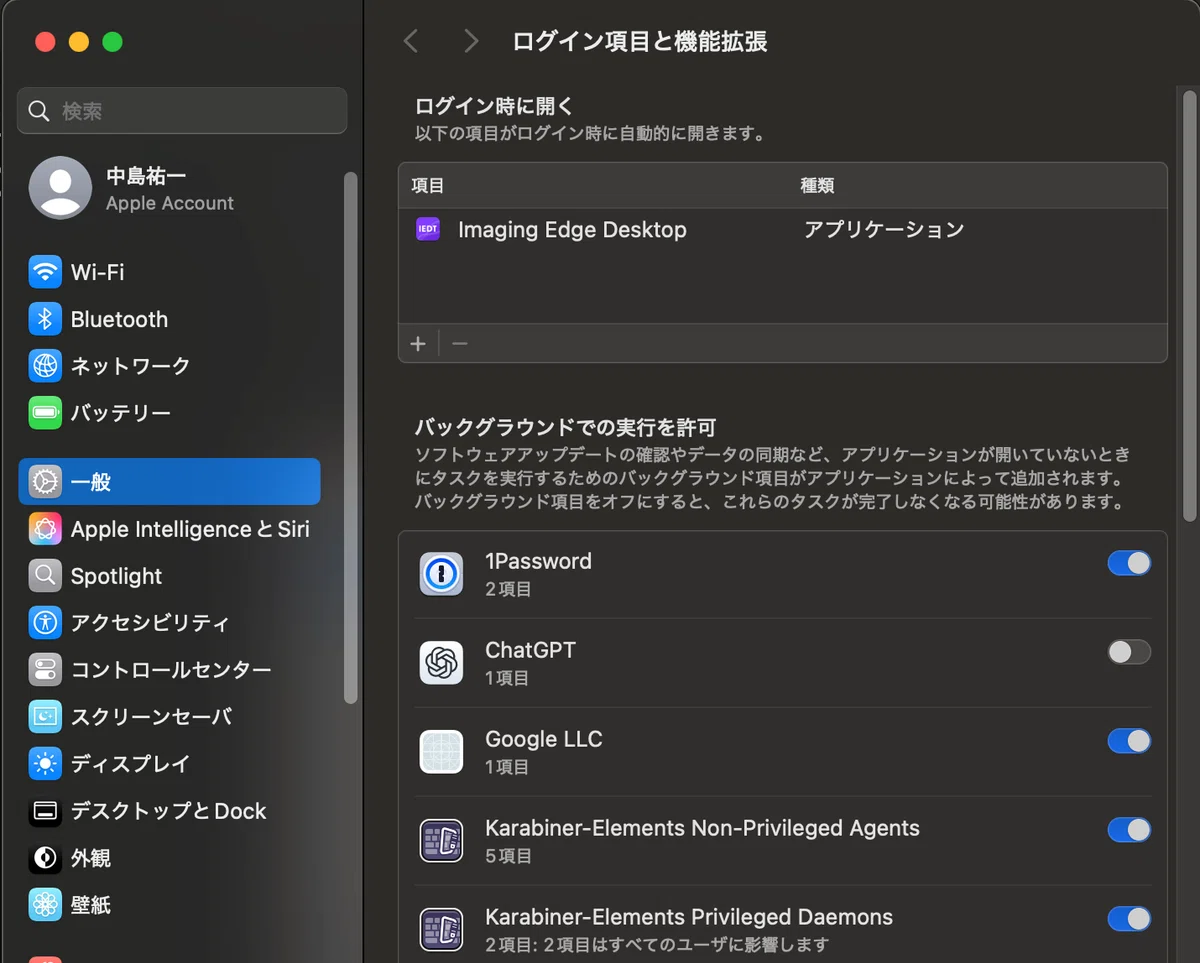Click the account avatar of 中島祐一
The image size is (1200, 963).
click(x=60, y=188)
